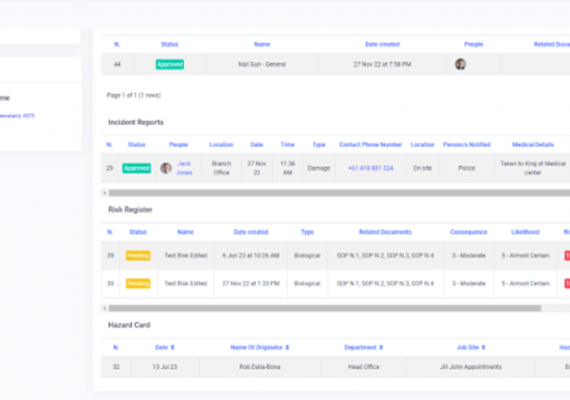The image size is (570, 400).
Task: Click N. header in top table
Action: (x=117, y=44)
